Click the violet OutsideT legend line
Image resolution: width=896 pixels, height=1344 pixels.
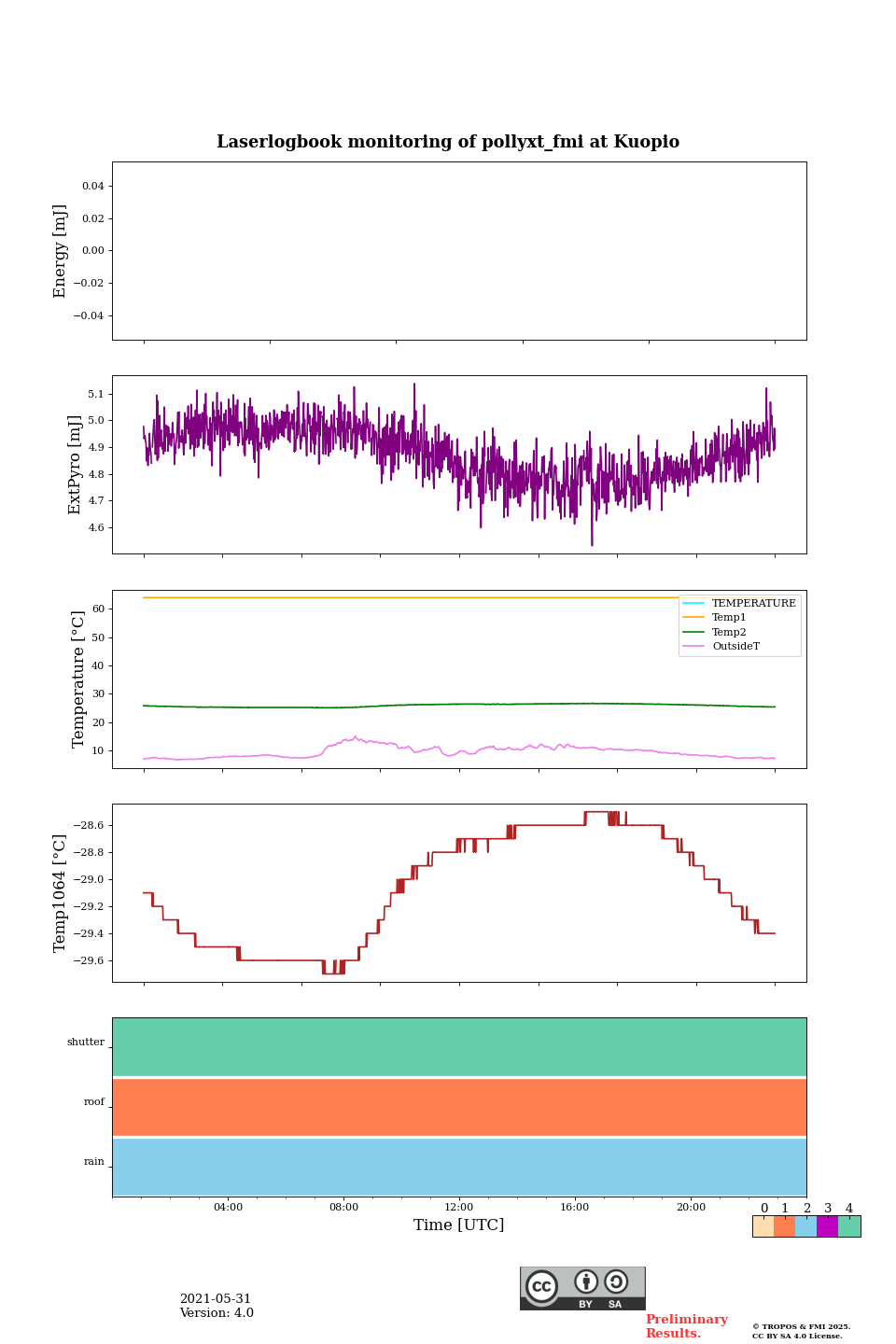tap(693, 646)
